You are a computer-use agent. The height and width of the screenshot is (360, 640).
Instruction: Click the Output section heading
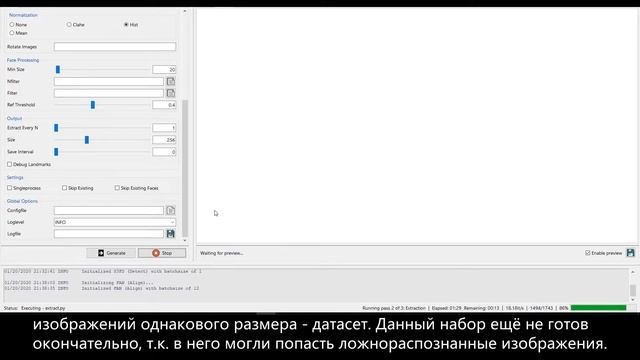tap(14, 118)
